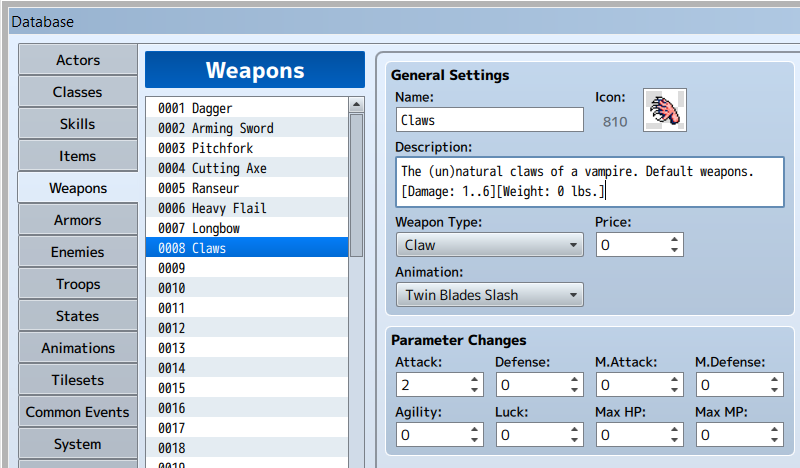Increase Price with the up arrow
The width and height of the screenshot is (800, 468).
(x=674, y=239)
